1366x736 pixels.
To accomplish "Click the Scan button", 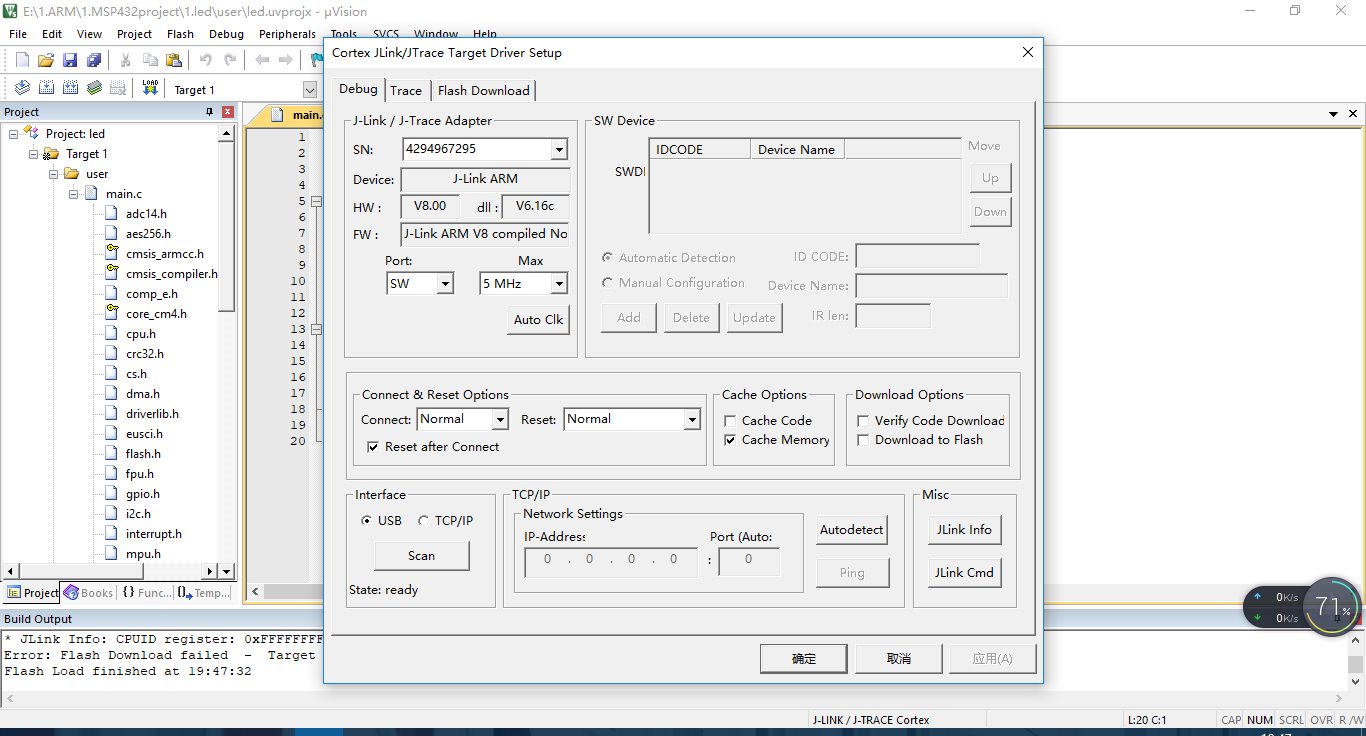I will point(421,556).
